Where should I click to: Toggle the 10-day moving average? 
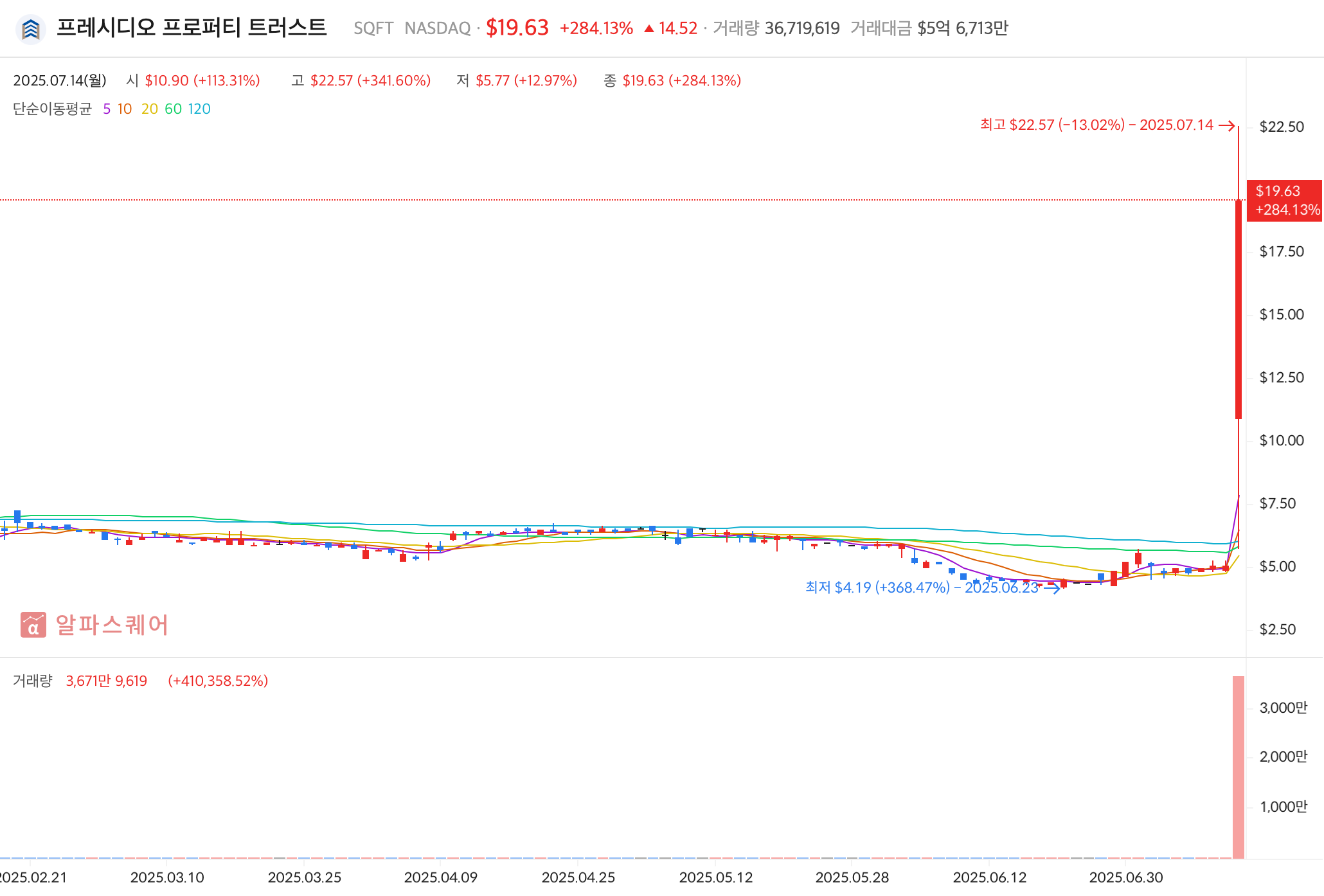click(x=125, y=109)
